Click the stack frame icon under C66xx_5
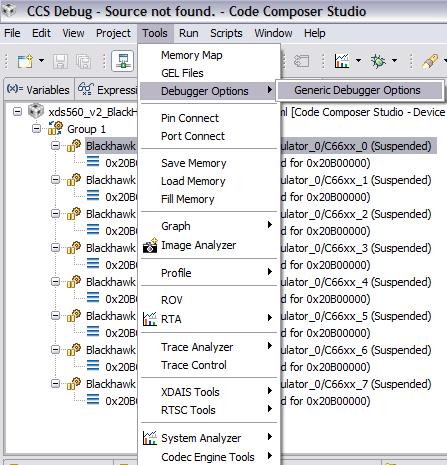The height and width of the screenshot is (465, 447). 93,332
